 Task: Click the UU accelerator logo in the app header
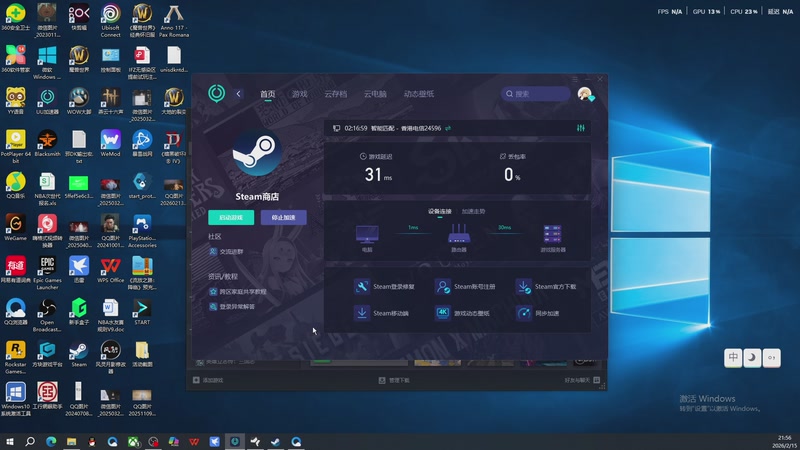coord(216,93)
